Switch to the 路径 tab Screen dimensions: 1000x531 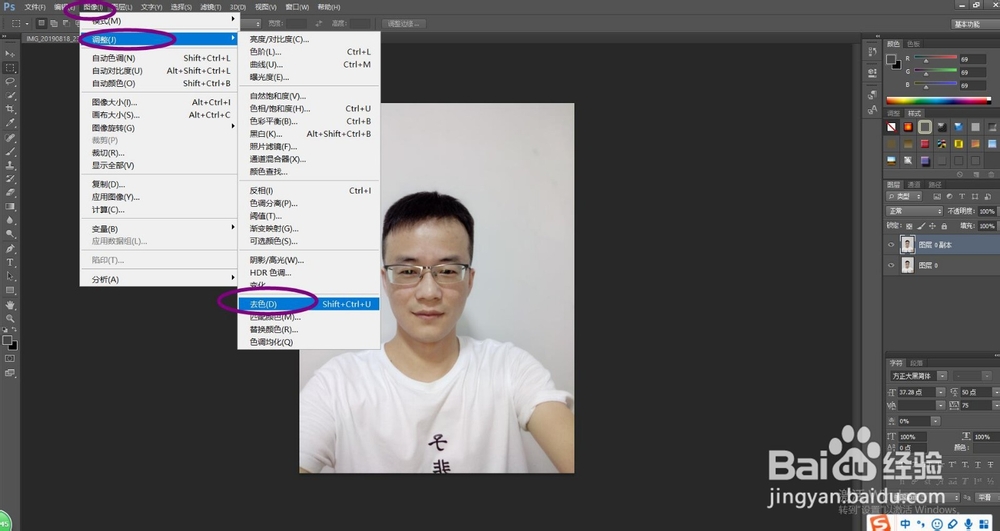point(934,185)
